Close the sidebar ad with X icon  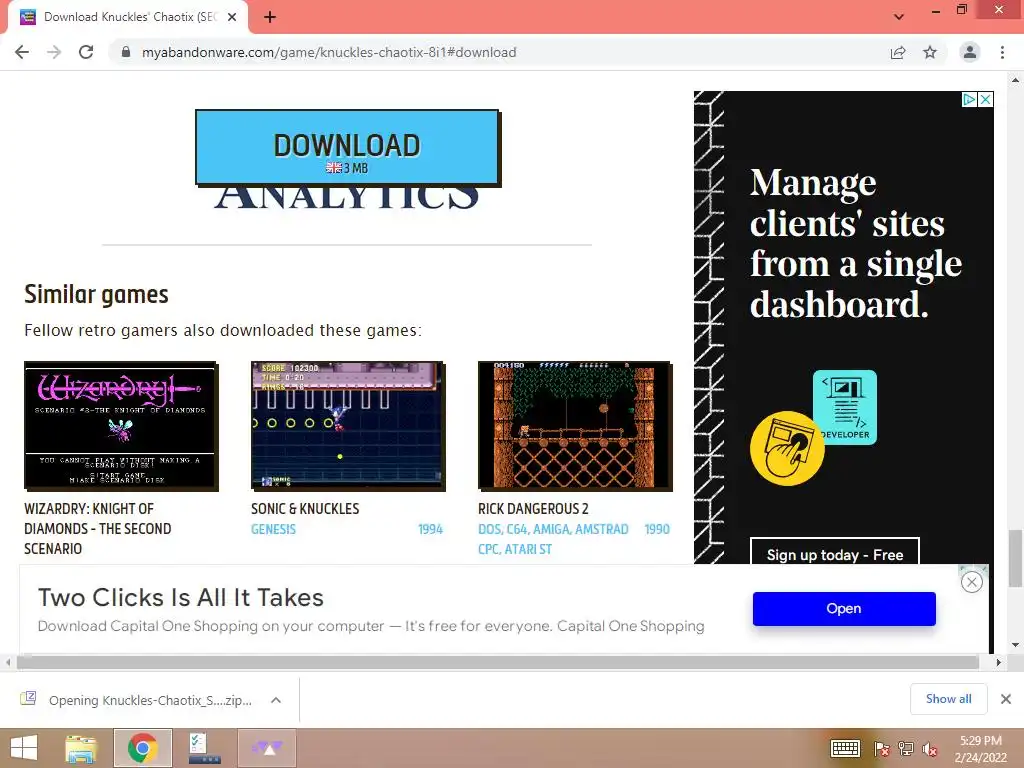(x=985, y=99)
